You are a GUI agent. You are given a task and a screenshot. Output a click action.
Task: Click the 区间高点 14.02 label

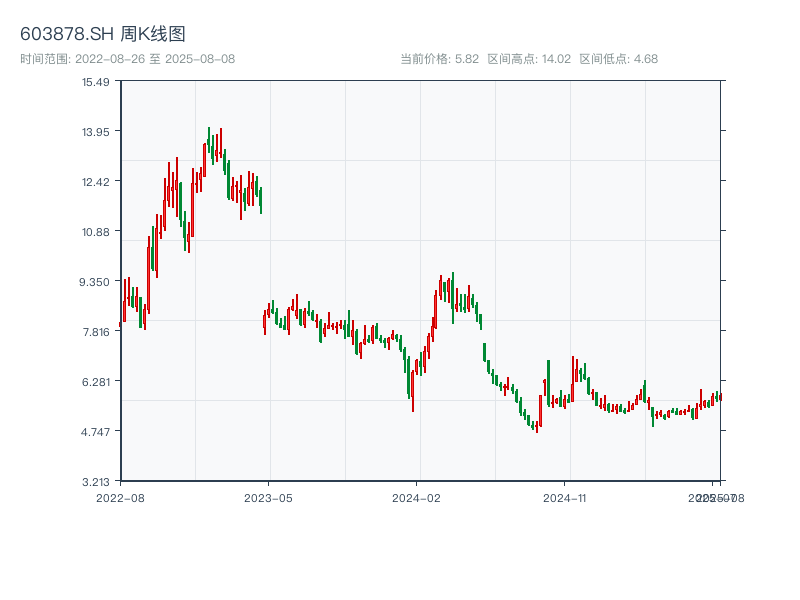(x=529, y=59)
